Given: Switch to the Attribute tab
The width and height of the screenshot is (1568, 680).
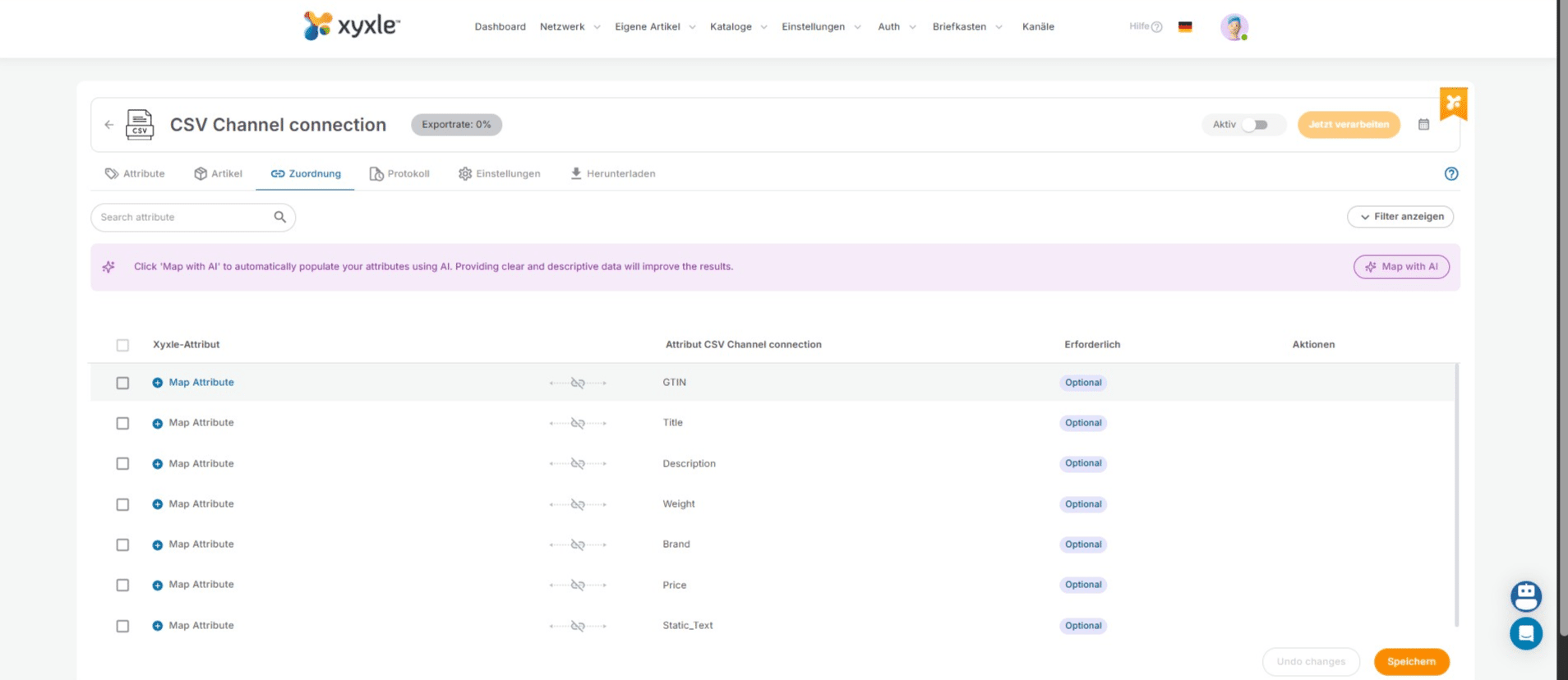Looking at the screenshot, I should point(135,173).
